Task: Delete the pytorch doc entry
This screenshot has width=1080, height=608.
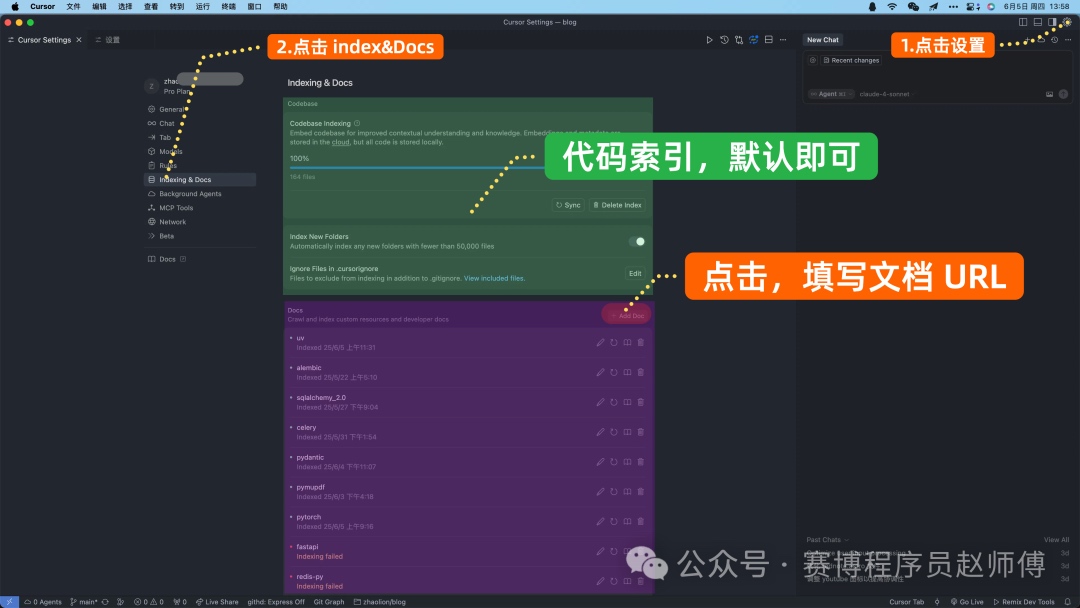Action: tap(641, 521)
